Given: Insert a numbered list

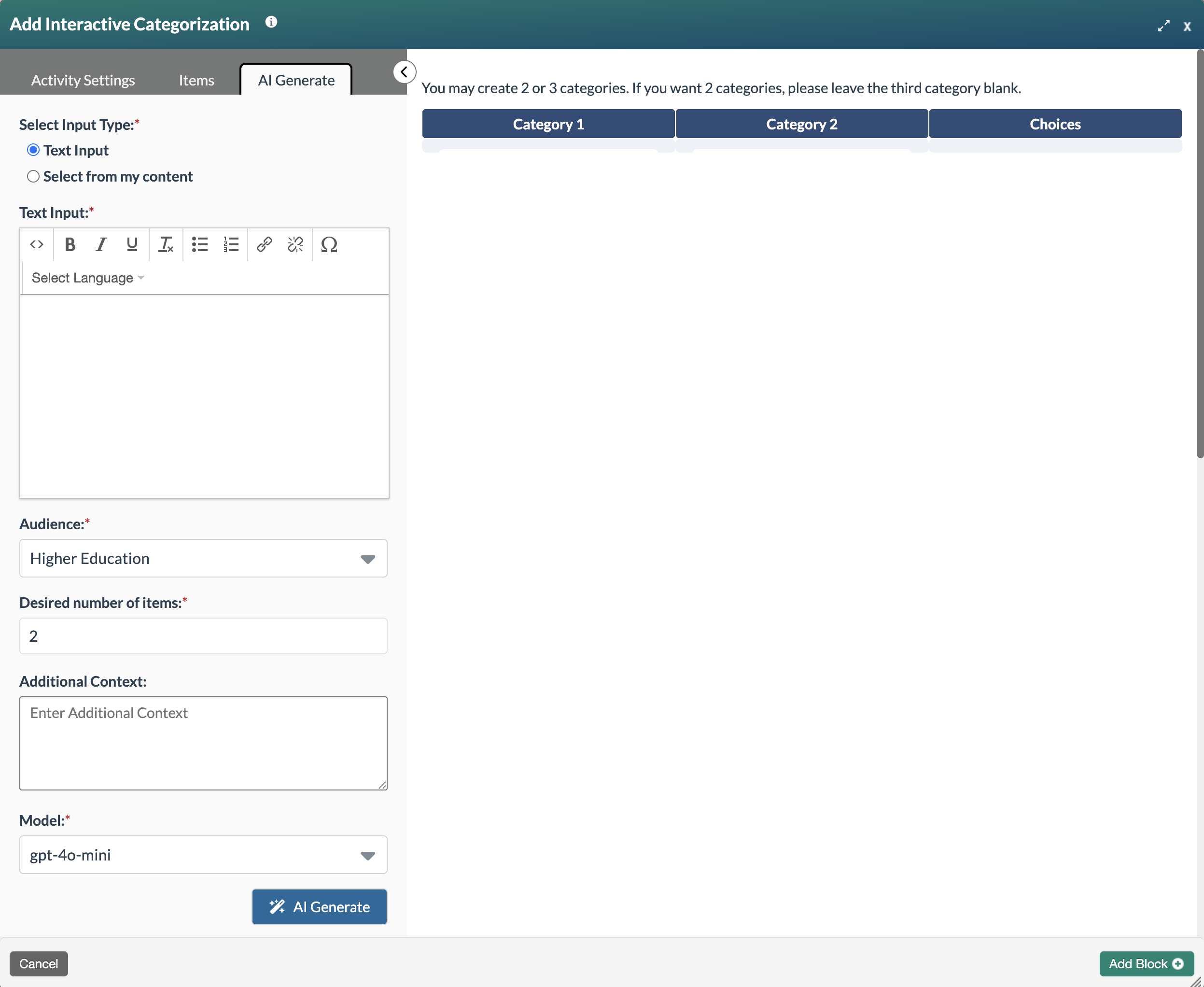Looking at the screenshot, I should point(231,244).
